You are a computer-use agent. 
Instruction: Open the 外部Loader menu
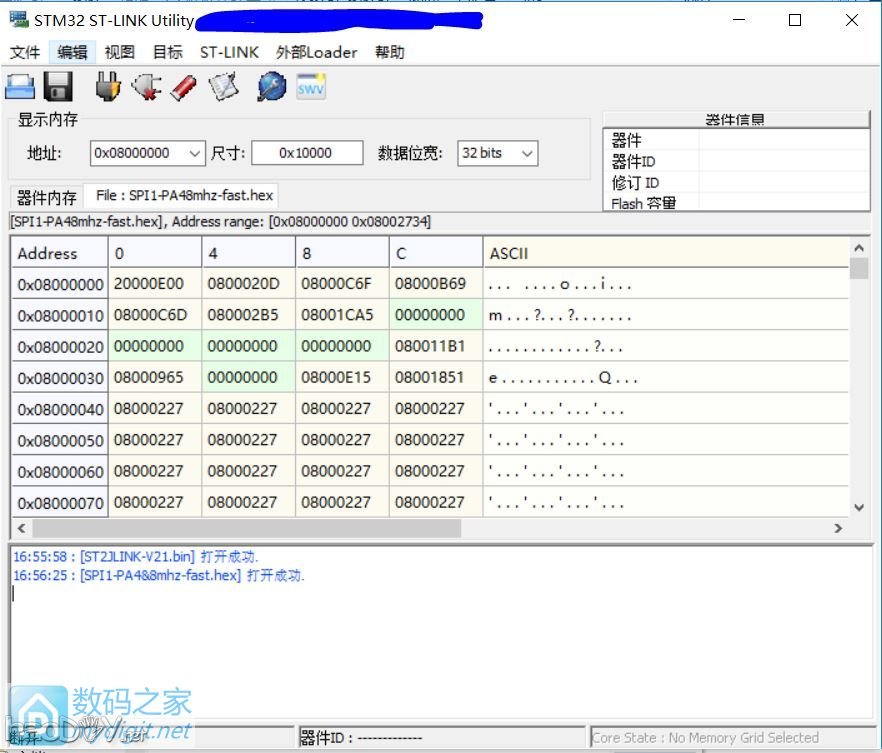(316, 52)
